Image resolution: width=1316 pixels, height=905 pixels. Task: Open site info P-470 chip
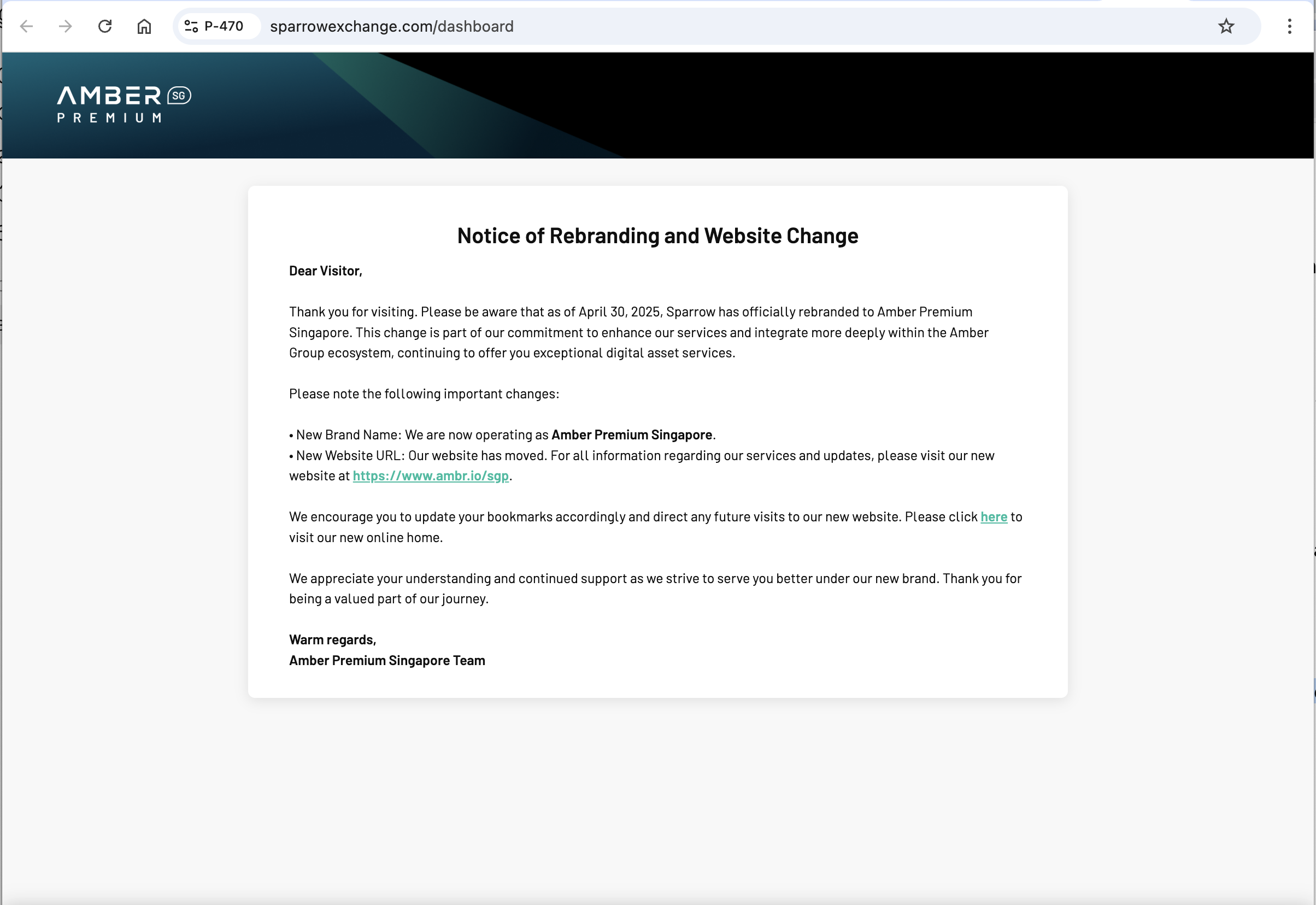point(215,26)
